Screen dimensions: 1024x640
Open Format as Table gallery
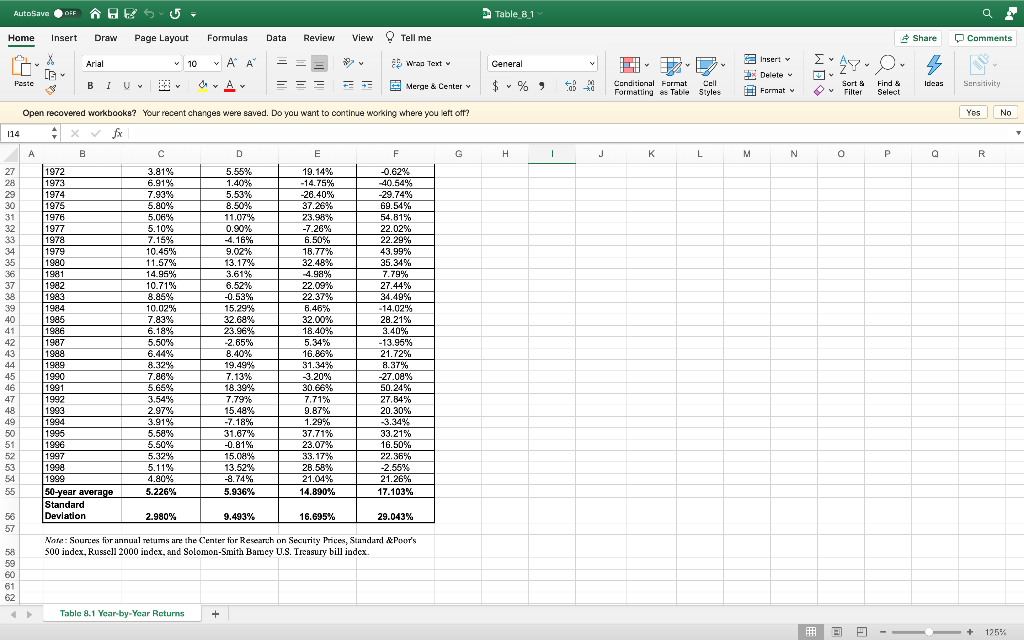[674, 76]
